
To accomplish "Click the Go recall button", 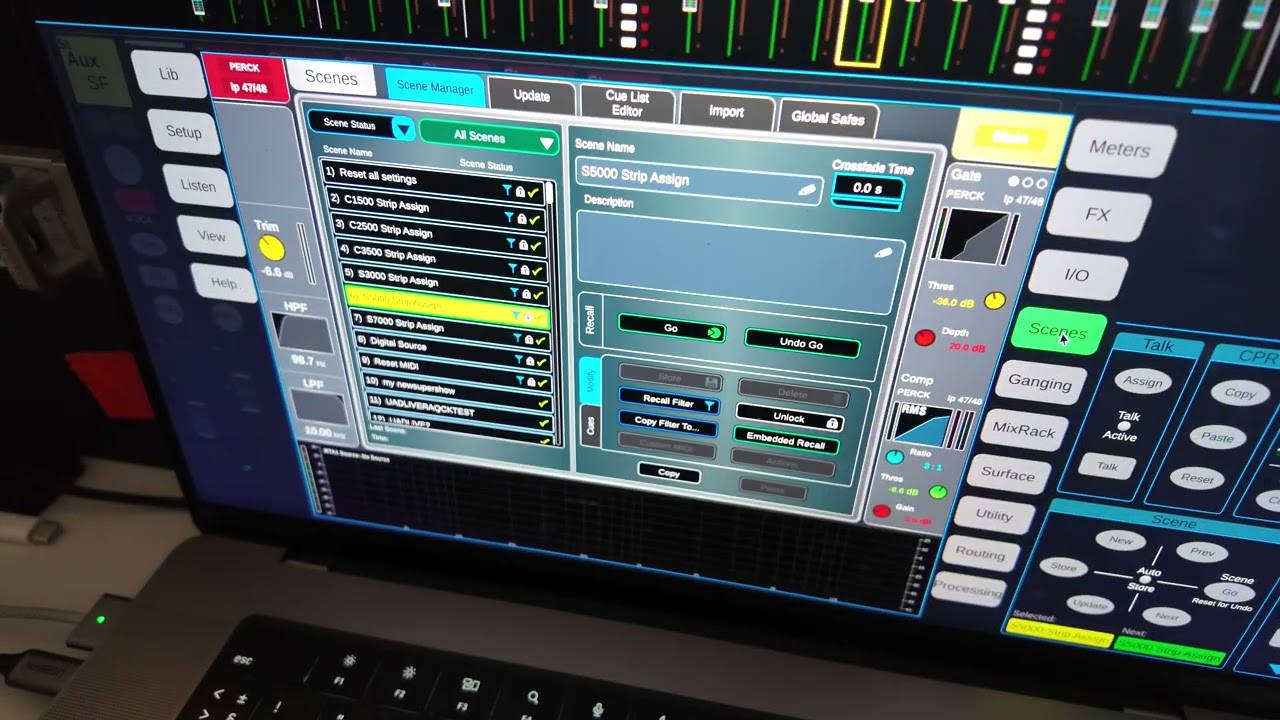I will coord(672,329).
